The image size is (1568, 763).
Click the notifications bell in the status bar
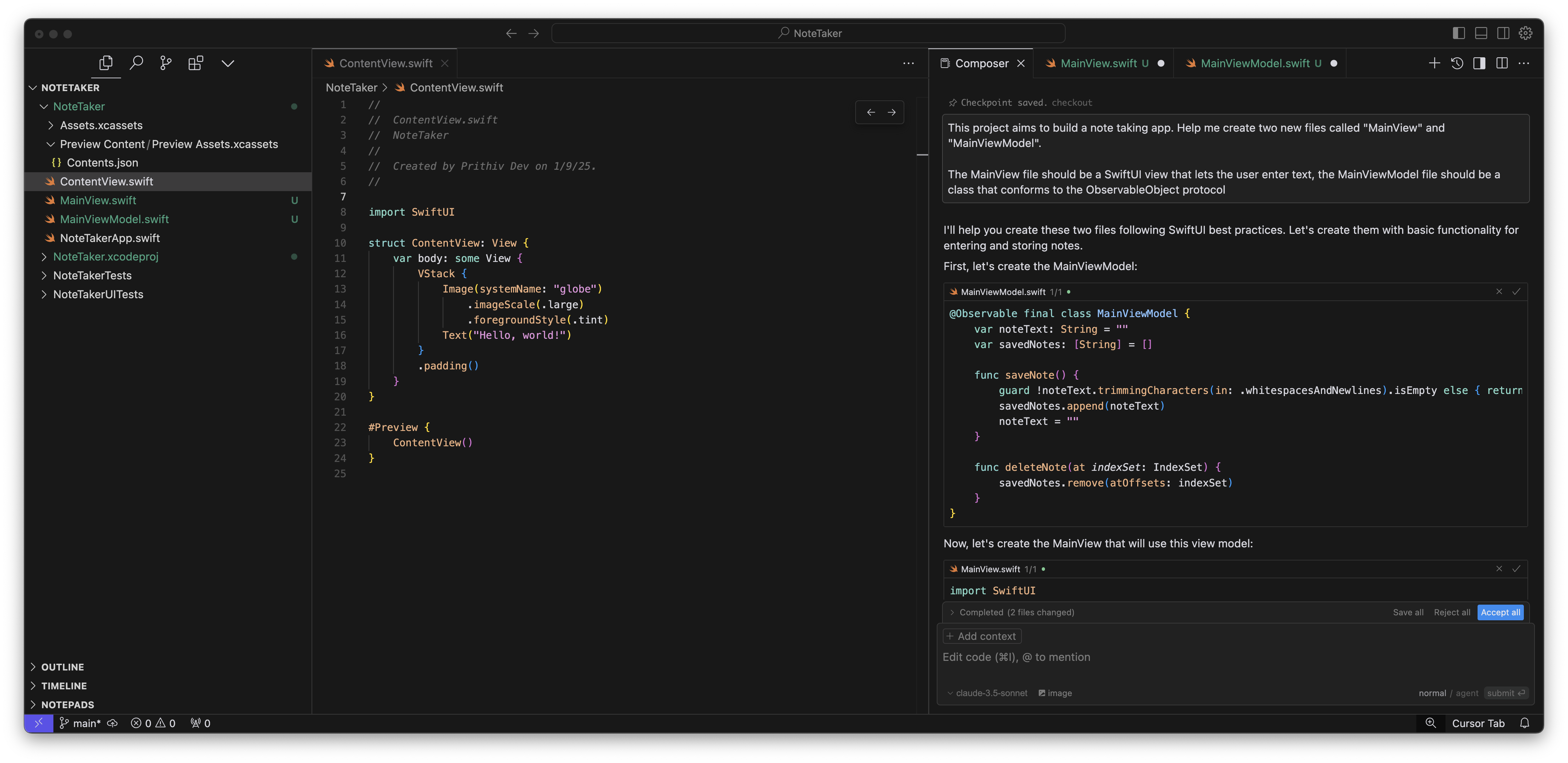tap(1525, 723)
